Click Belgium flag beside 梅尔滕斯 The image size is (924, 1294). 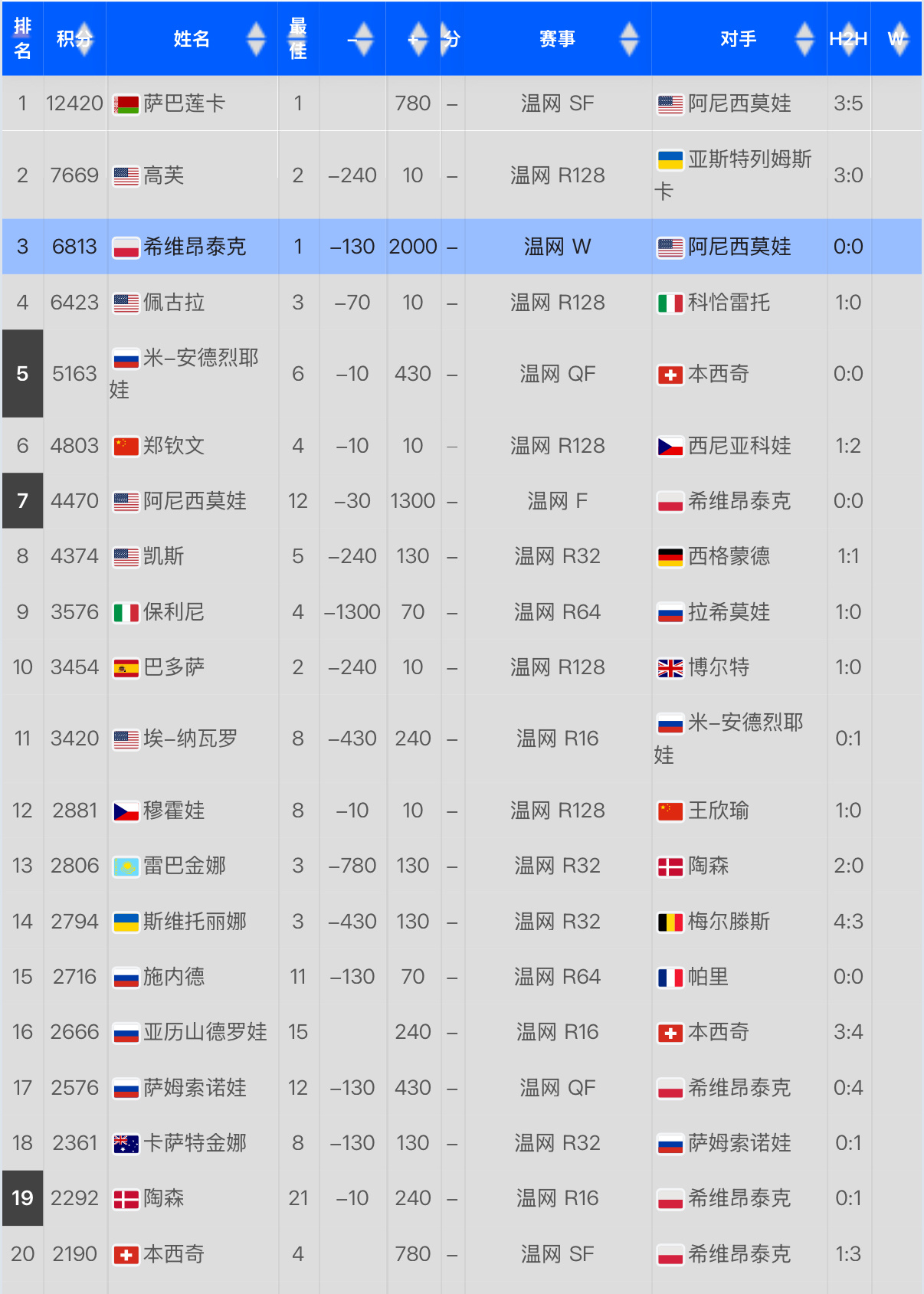[670, 922]
